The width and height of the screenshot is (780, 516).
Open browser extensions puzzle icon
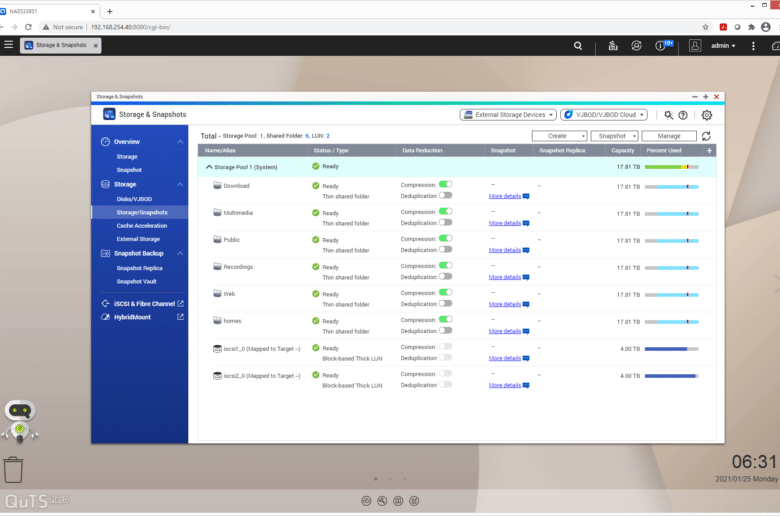(751, 27)
